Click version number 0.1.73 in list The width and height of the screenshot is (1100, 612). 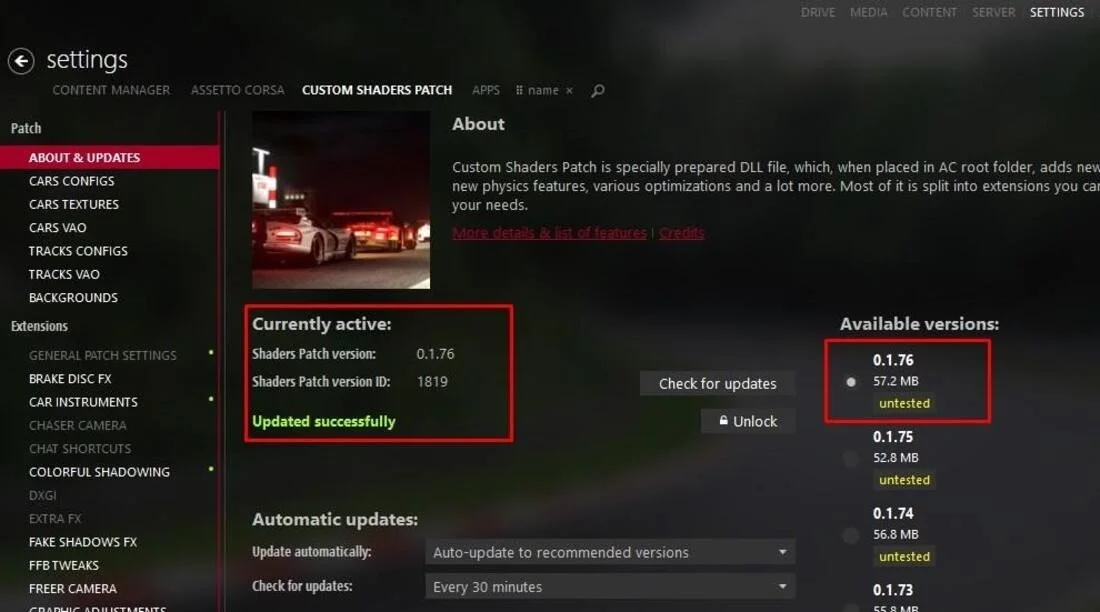[893, 590]
